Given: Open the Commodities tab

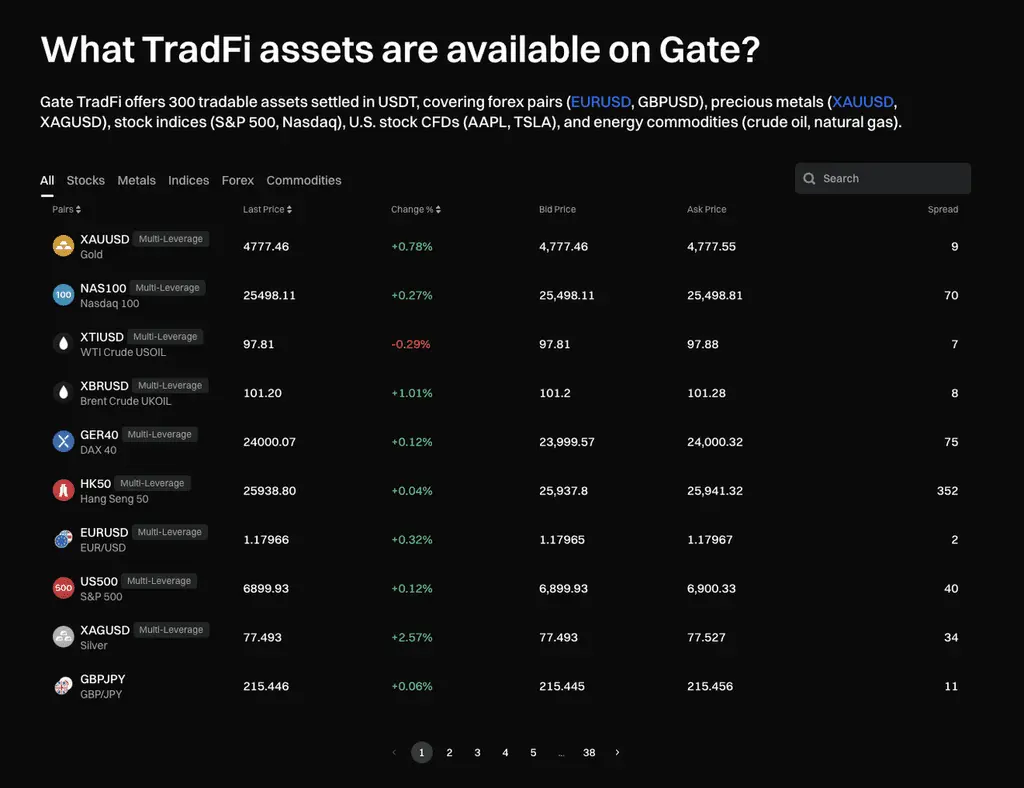Looking at the screenshot, I should click(x=304, y=181).
